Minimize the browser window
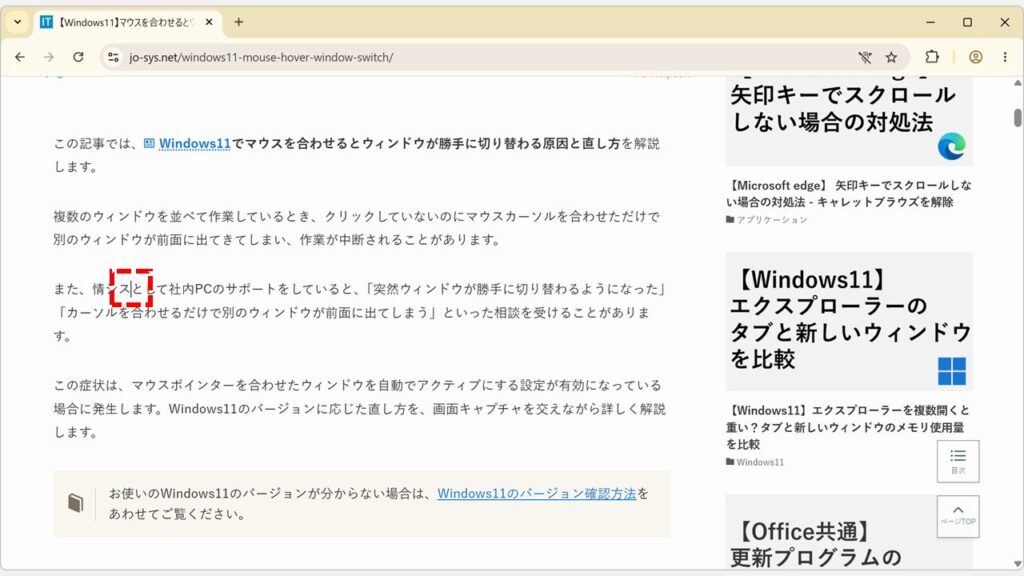The image size is (1024, 576). point(931,22)
